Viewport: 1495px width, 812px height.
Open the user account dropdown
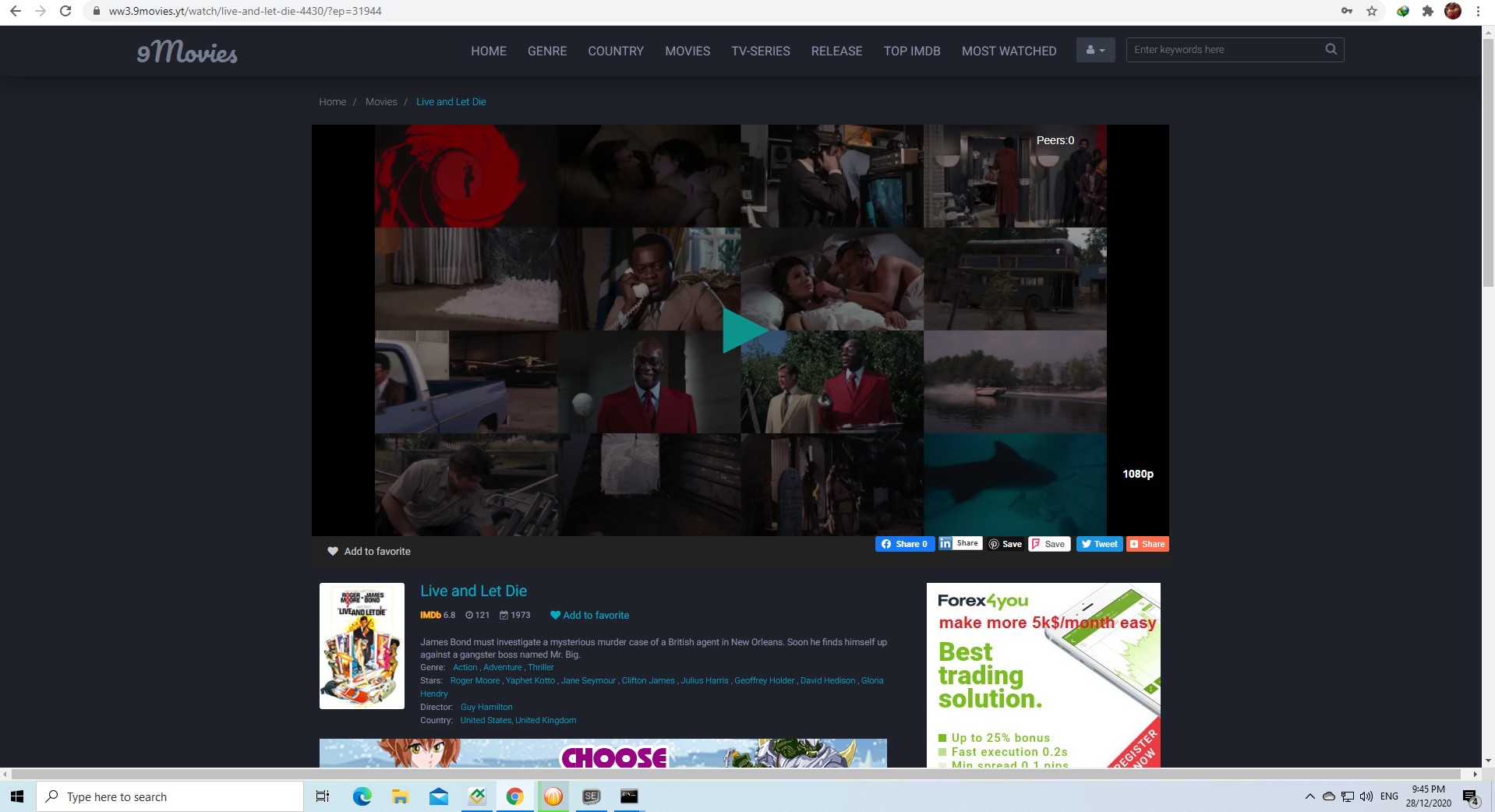click(1095, 50)
